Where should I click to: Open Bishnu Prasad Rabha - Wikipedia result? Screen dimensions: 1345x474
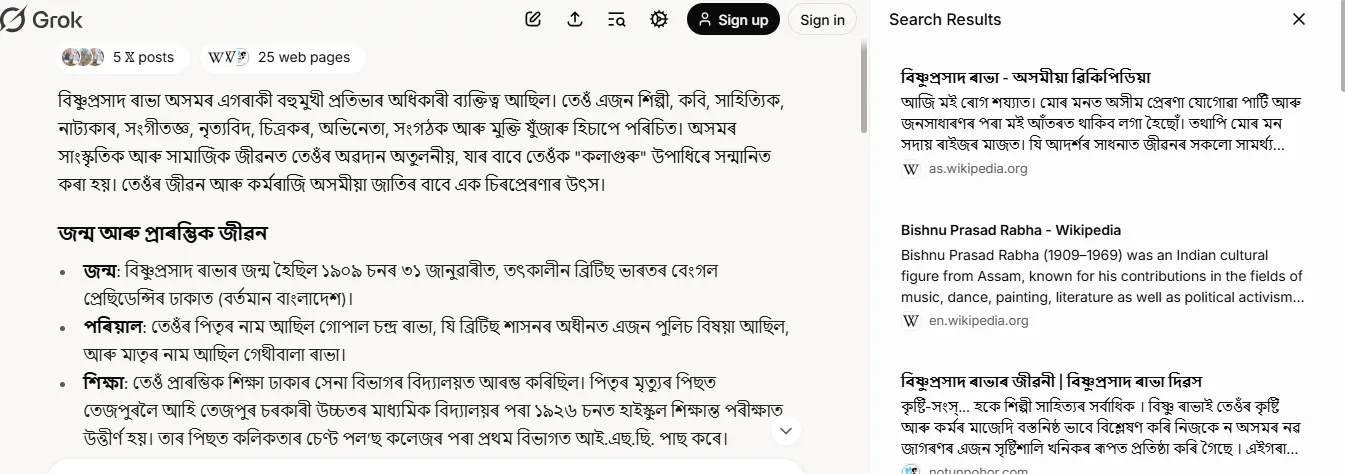click(x=1010, y=230)
